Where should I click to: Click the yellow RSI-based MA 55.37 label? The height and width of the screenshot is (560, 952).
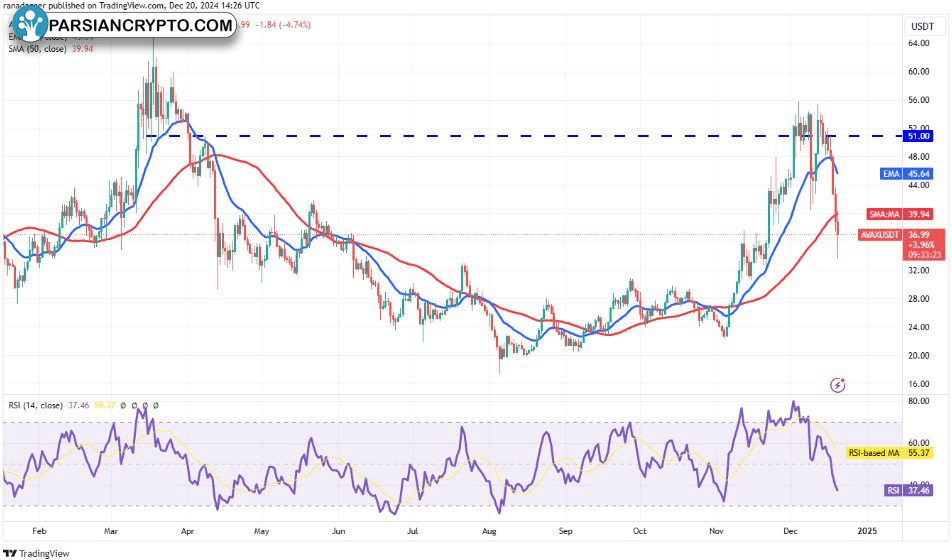pos(889,452)
